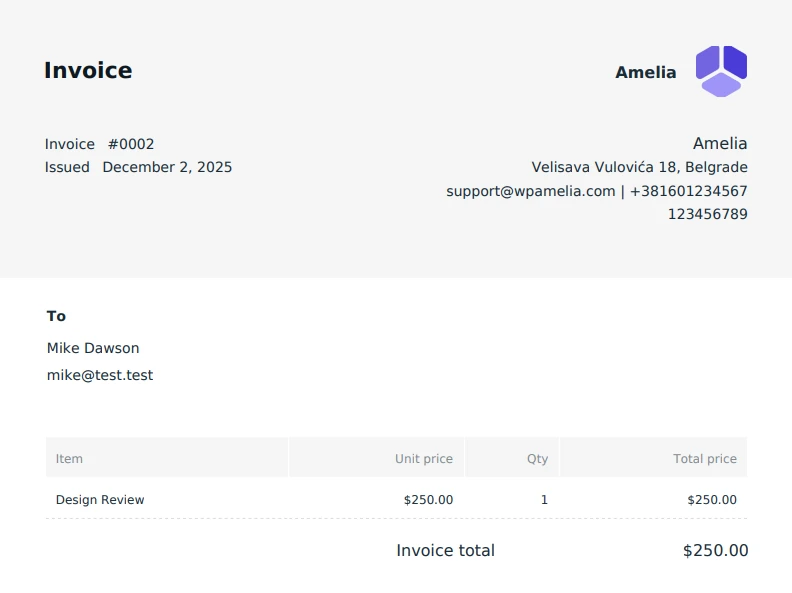
Task: Click the Amelia hexagon logo icon
Action: (721, 71)
